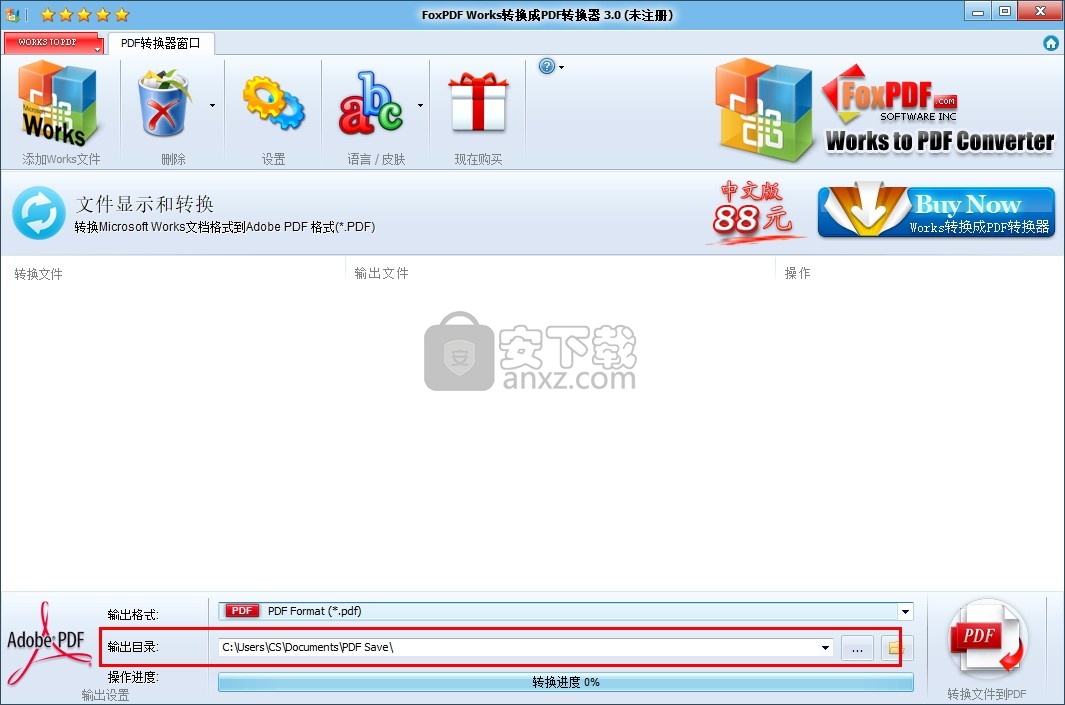Image resolution: width=1065 pixels, height=705 pixels.
Task: Click the 操作 column header
Action: [797, 273]
